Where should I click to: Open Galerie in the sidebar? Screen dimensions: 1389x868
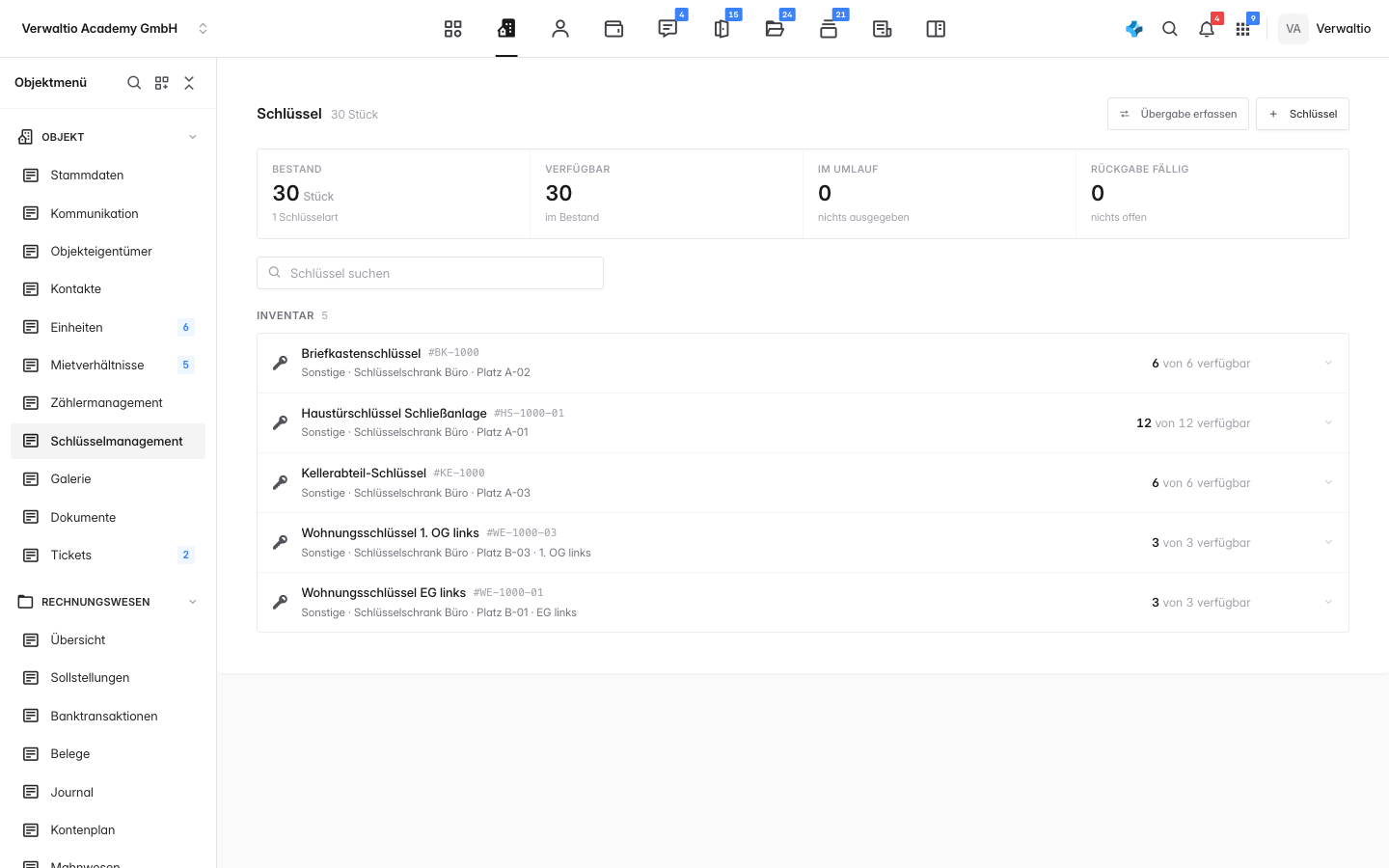point(108,479)
